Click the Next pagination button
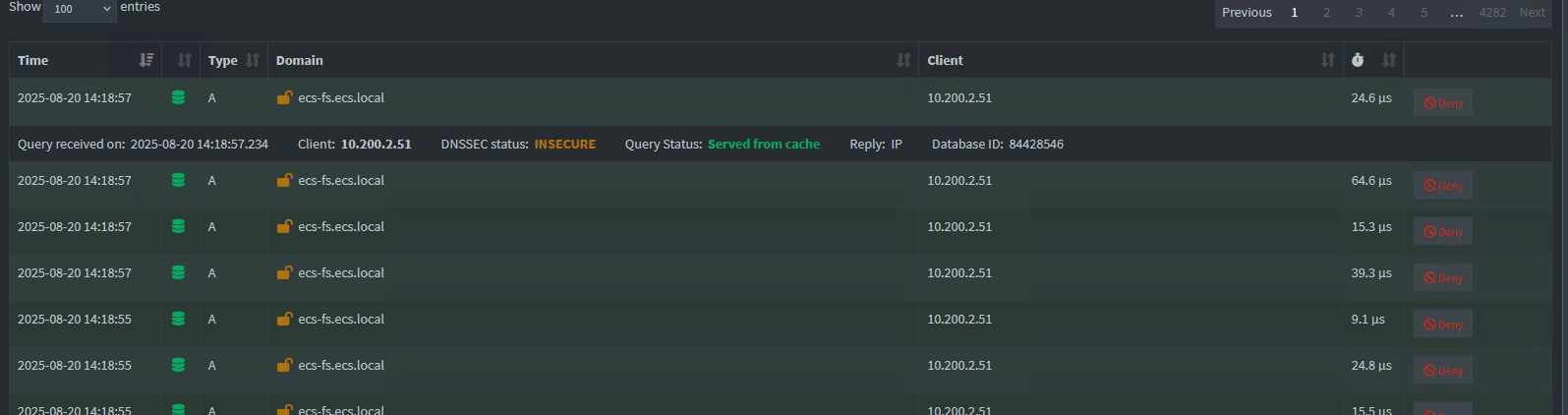Image resolution: width=1568 pixels, height=415 pixels. point(1532,13)
